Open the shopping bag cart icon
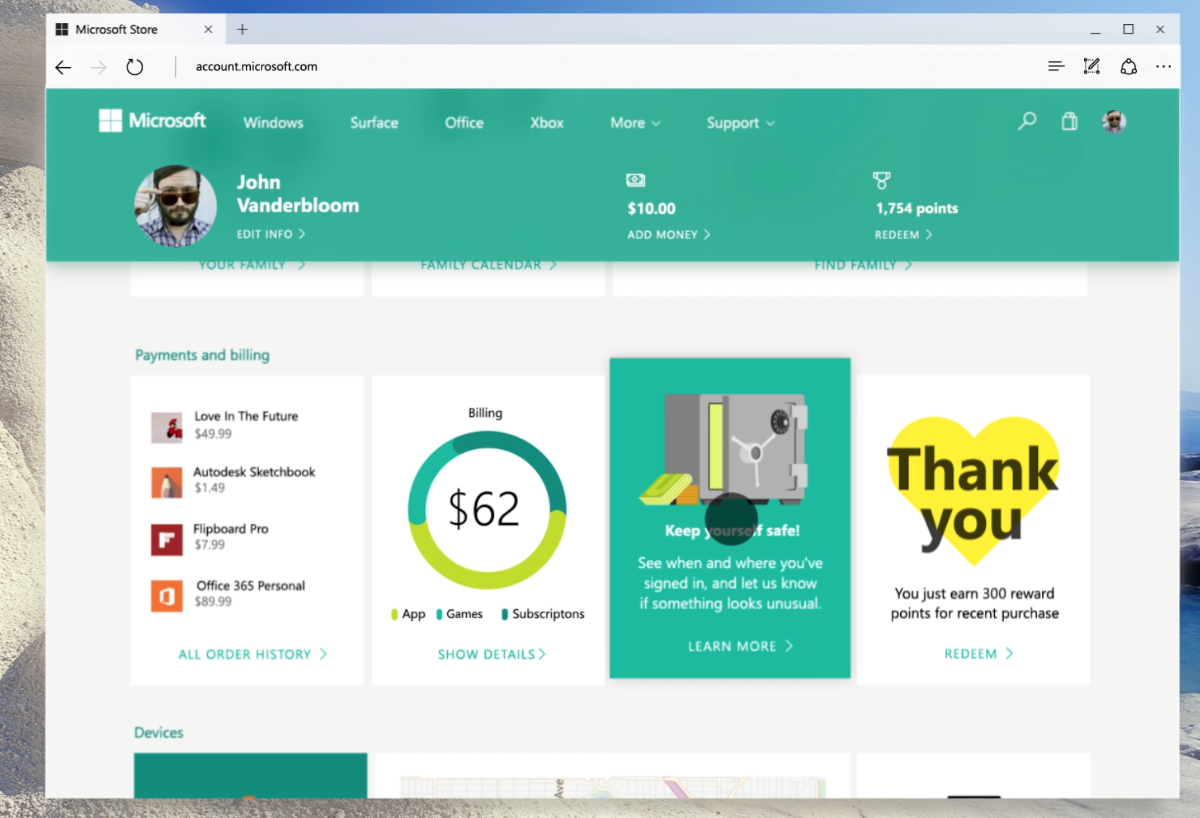Viewport: 1200px width, 818px height. 1069,122
